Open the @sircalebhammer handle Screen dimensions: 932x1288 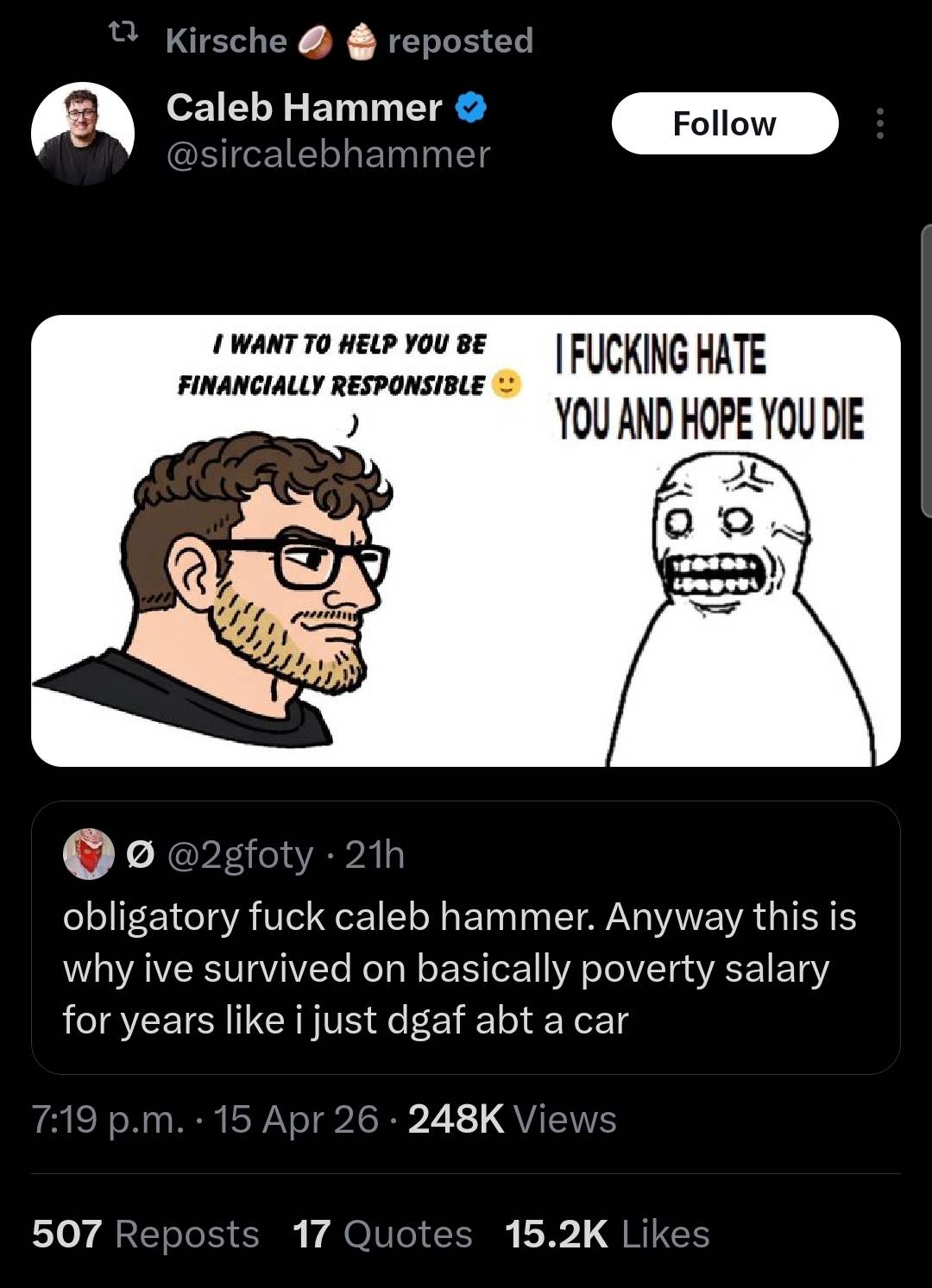328,154
